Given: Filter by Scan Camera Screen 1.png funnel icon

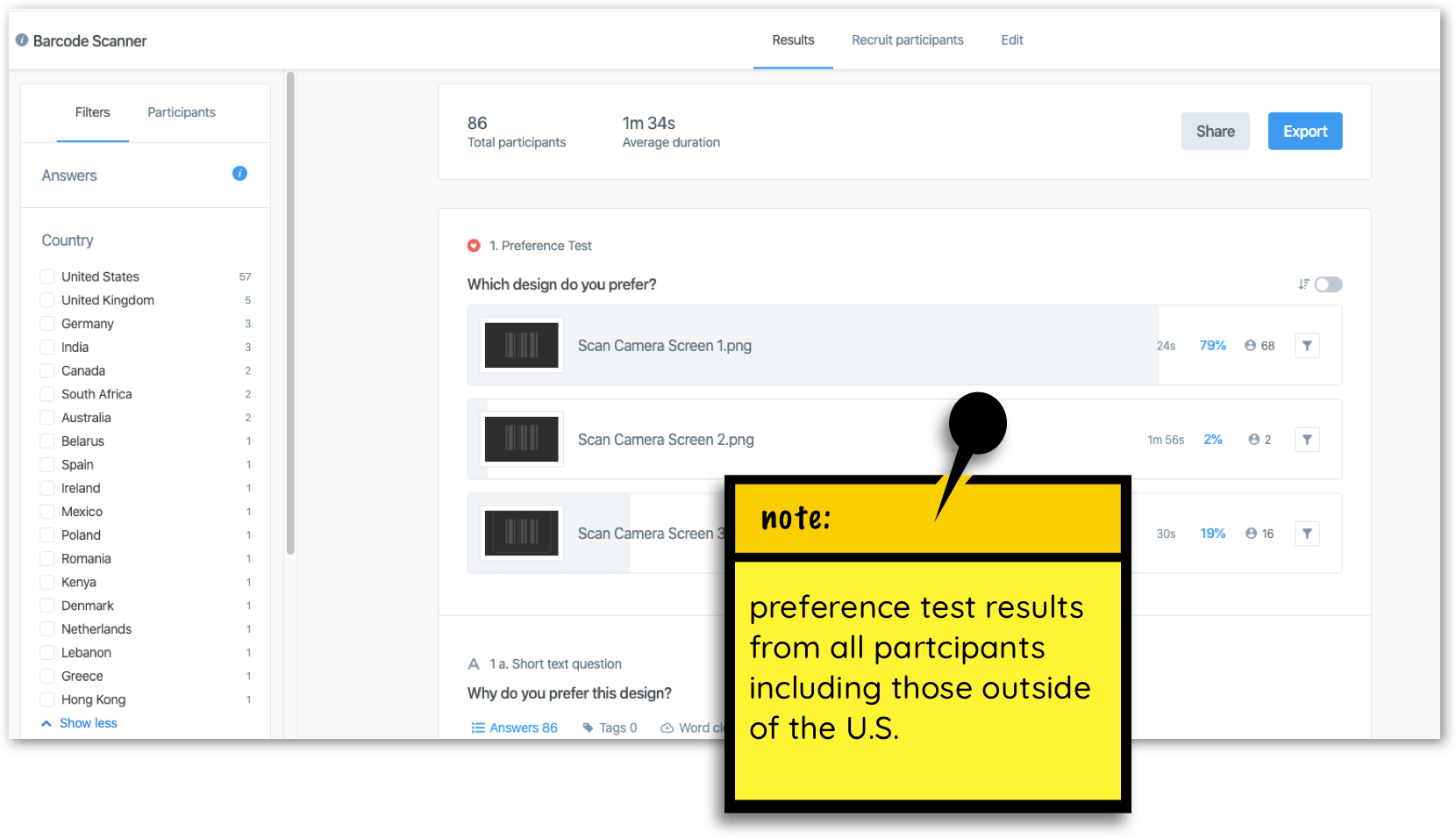Looking at the screenshot, I should [1307, 346].
